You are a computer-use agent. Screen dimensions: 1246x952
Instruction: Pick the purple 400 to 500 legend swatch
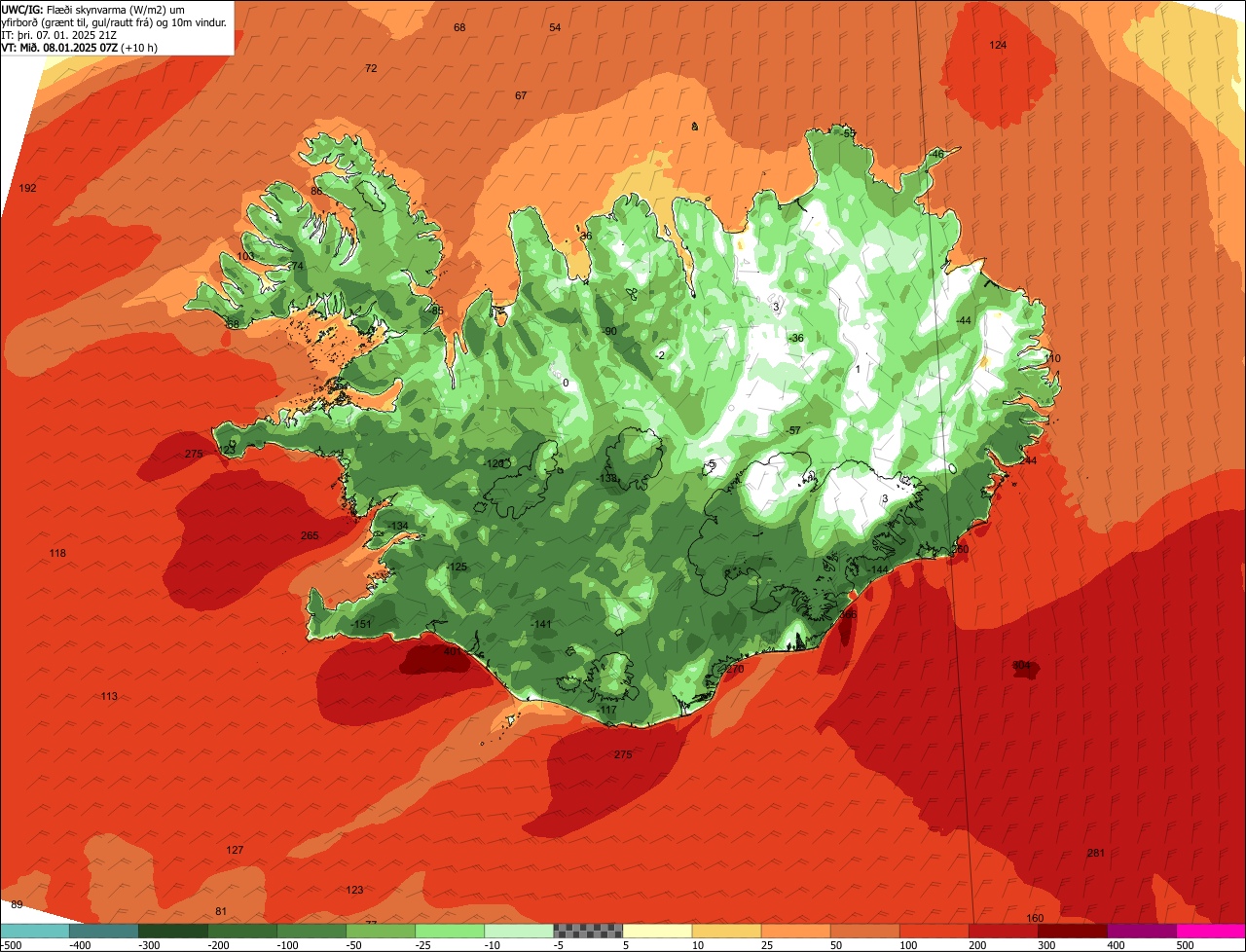(1142, 931)
